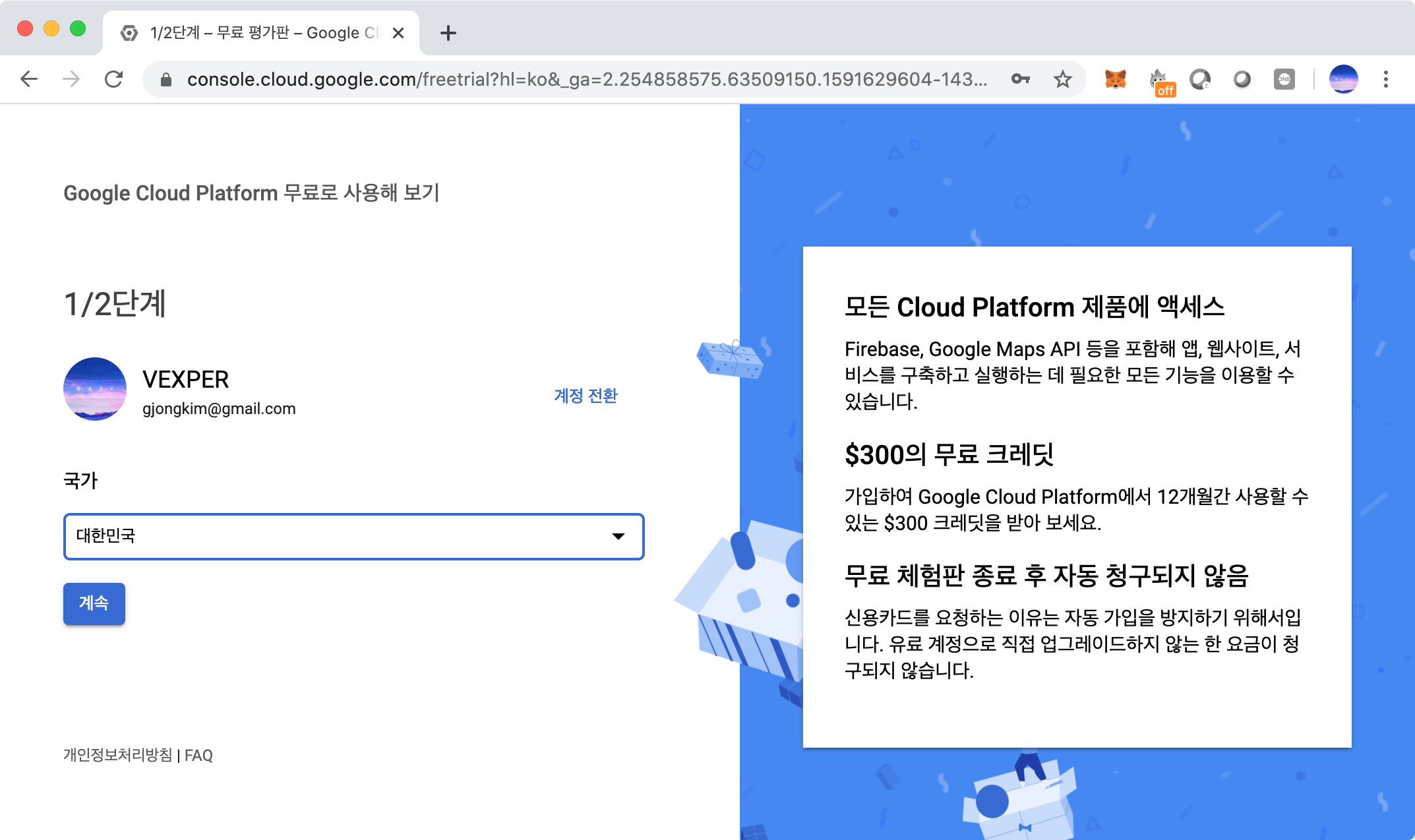The image size is (1415, 840).
Task: Click the browser back arrow
Action: coord(29,80)
